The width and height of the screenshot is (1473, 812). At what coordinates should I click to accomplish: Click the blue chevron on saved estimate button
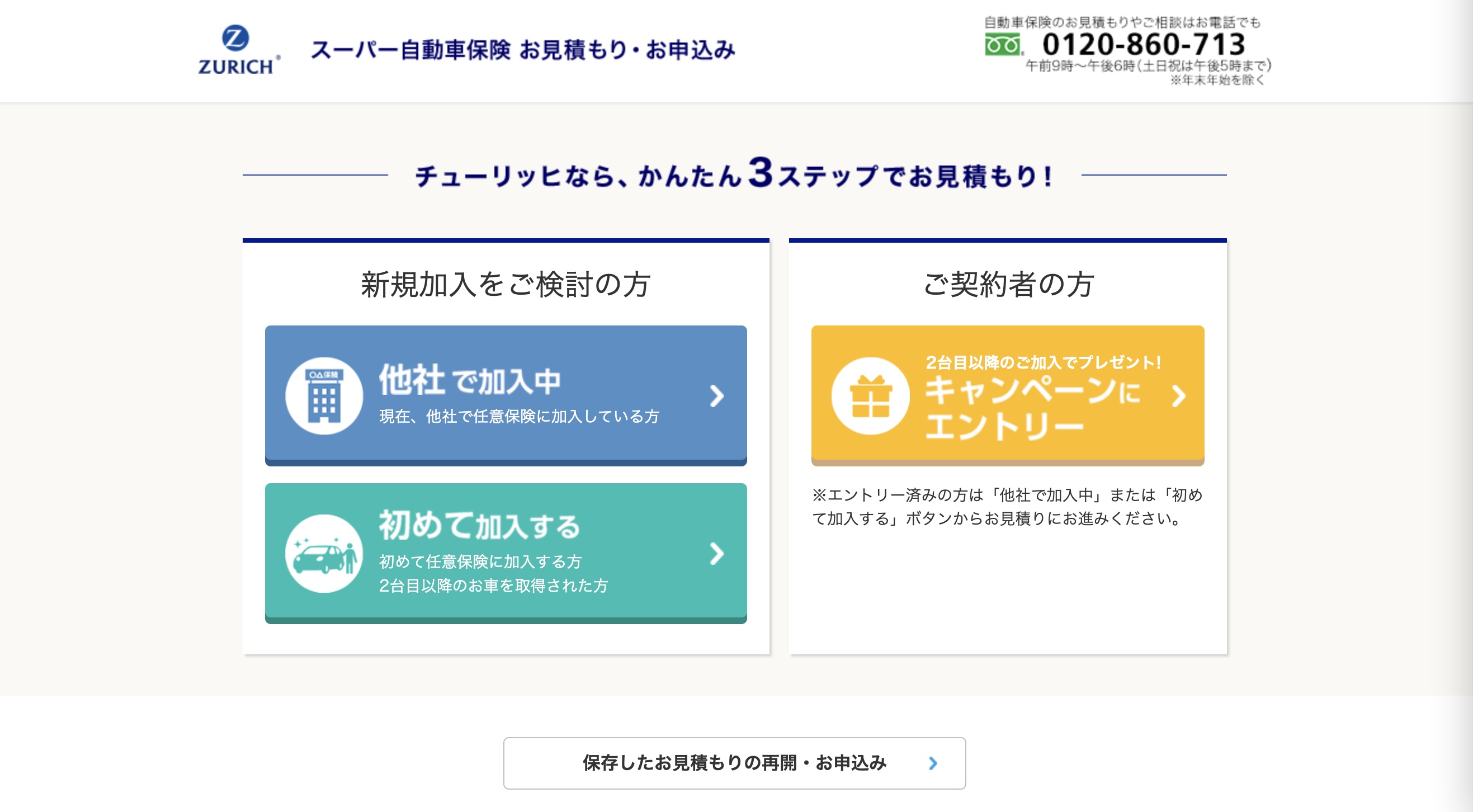point(933,763)
